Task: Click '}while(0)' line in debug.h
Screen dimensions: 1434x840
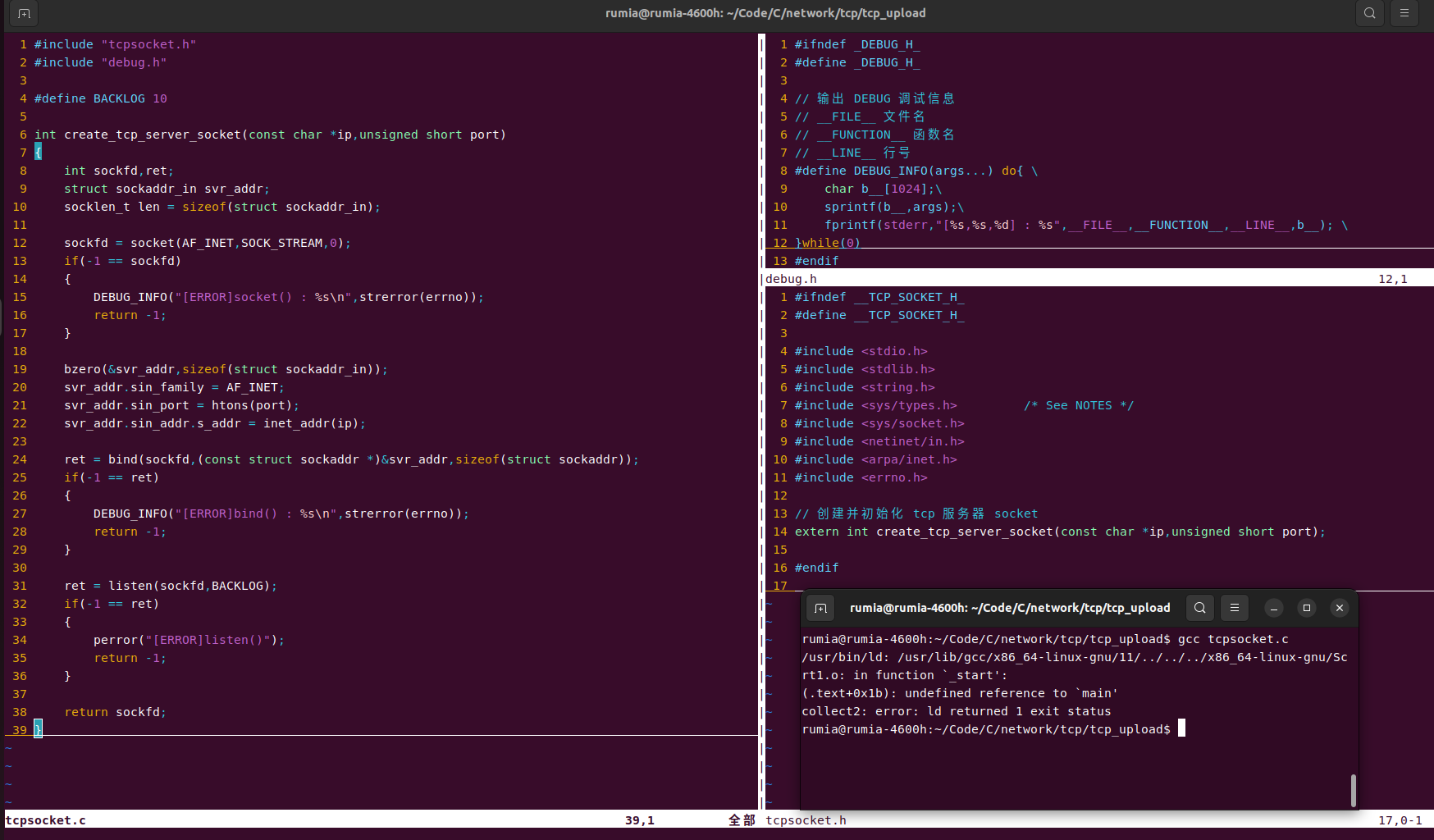Action: [x=828, y=243]
